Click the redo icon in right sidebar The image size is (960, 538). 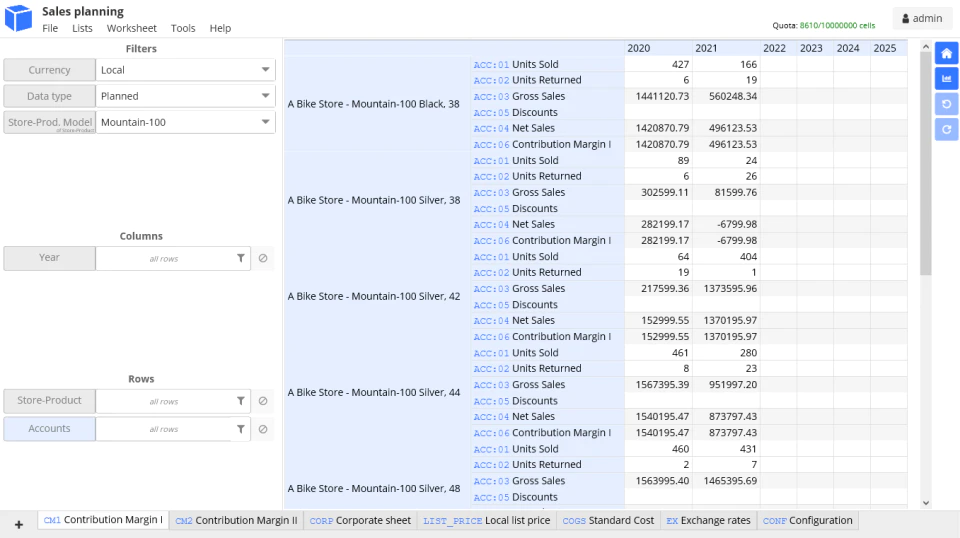[946, 129]
